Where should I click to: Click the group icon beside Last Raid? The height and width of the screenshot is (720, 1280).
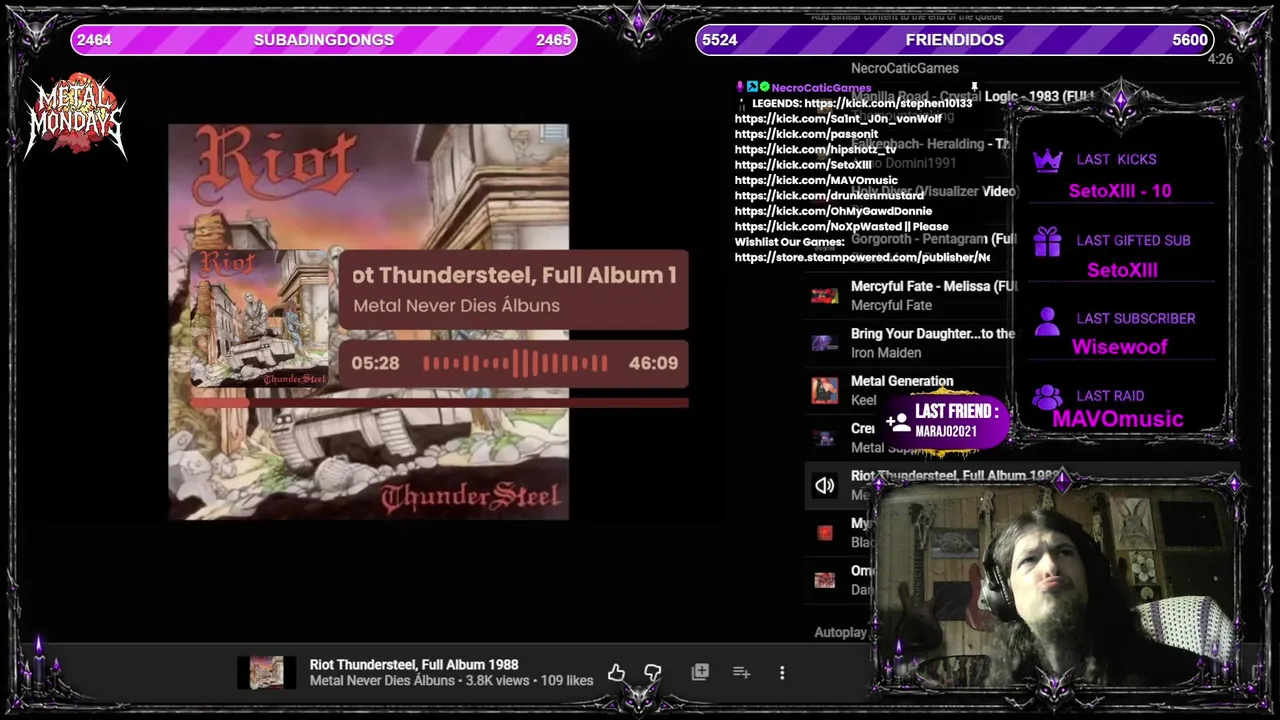point(1047,397)
